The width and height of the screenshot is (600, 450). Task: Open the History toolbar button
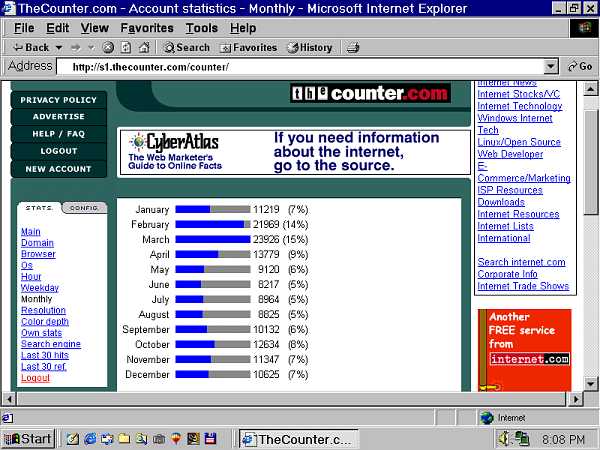coord(310,47)
